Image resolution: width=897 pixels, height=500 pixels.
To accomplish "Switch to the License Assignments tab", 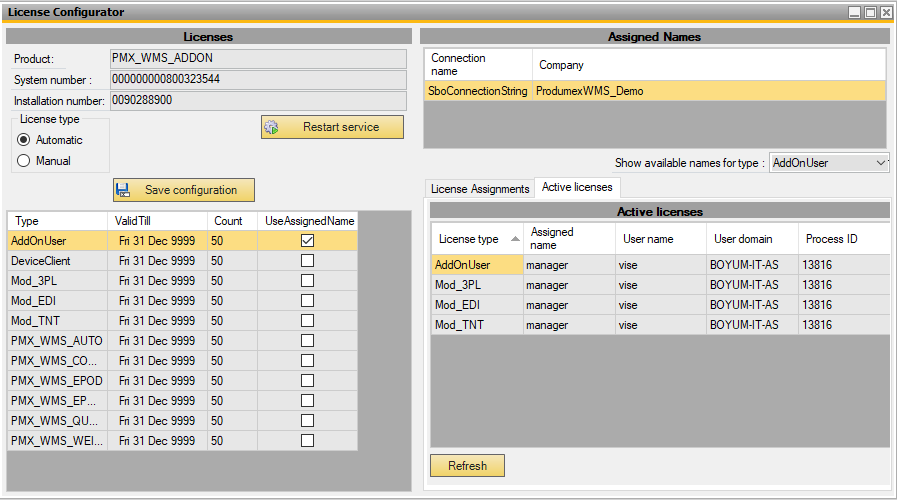I will click(479, 188).
